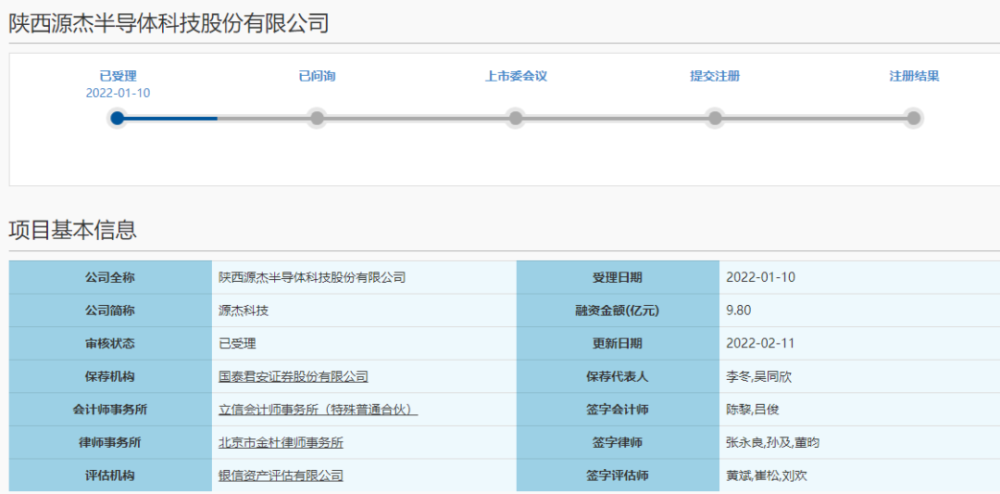Image resolution: width=1000 pixels, height=494 pixels.
Task: Click the 会计师事务所 header cell
Action: 110,410
